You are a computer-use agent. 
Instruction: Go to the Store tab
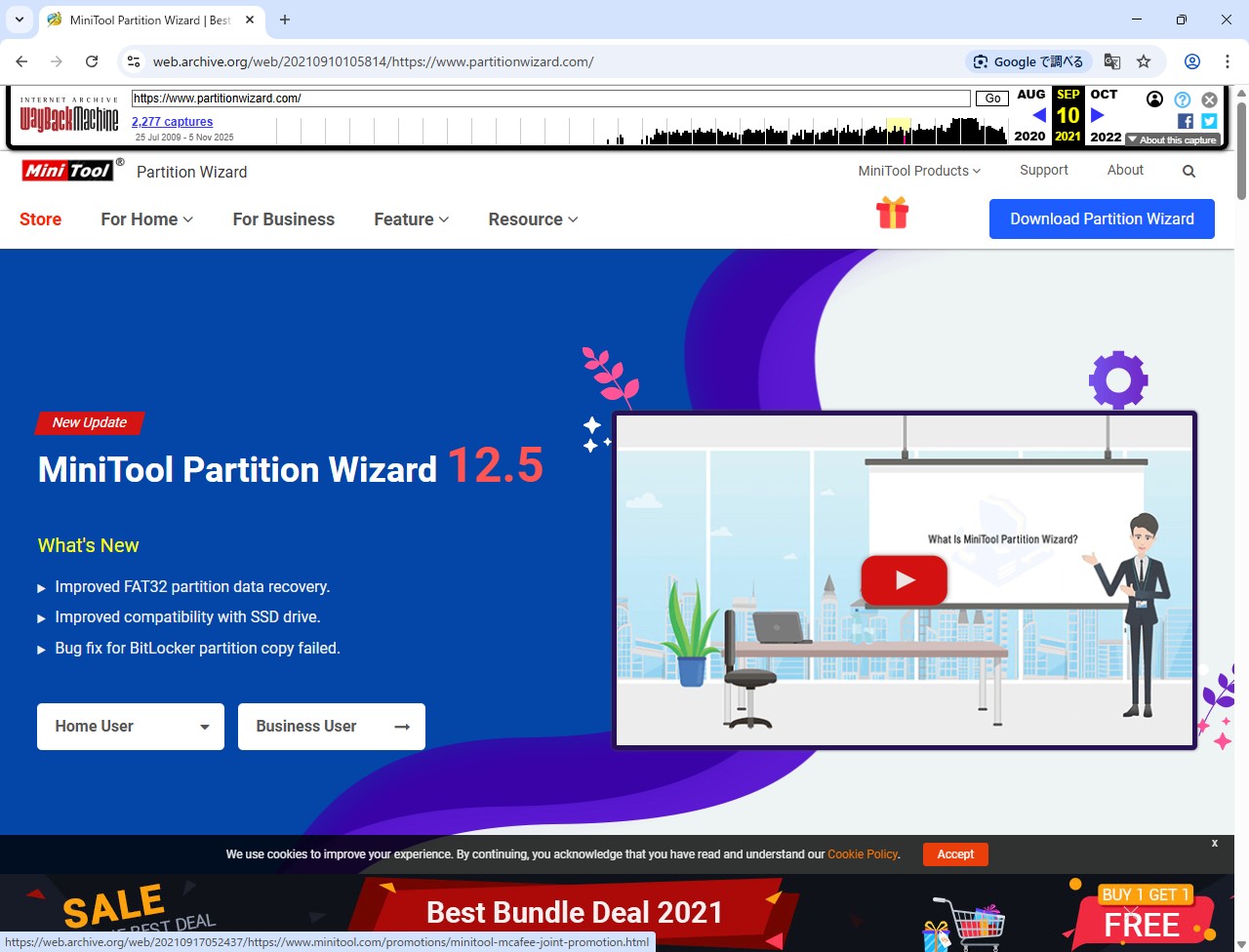[x=41, y=219]
